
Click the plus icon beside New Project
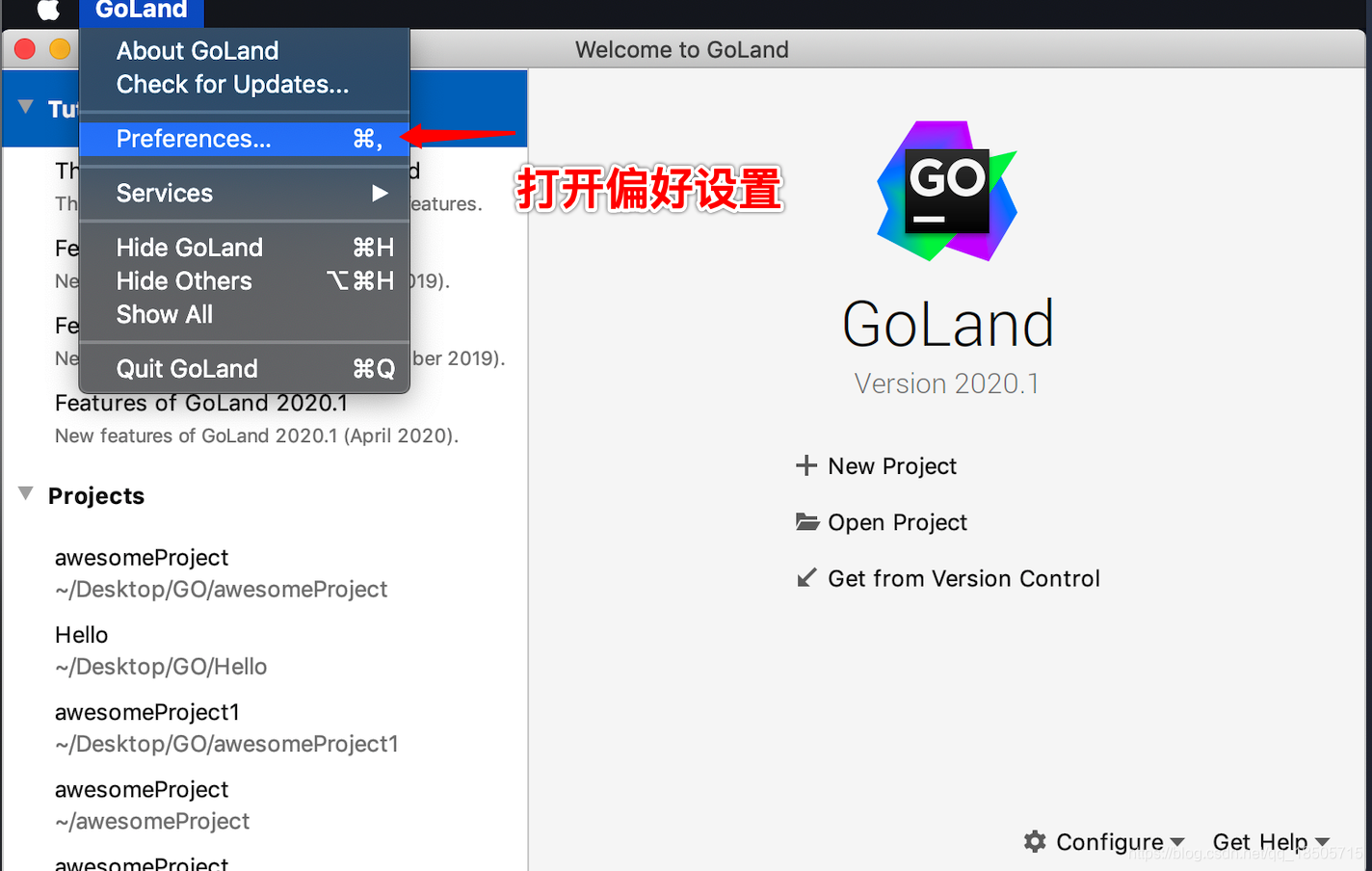[806, 465]
